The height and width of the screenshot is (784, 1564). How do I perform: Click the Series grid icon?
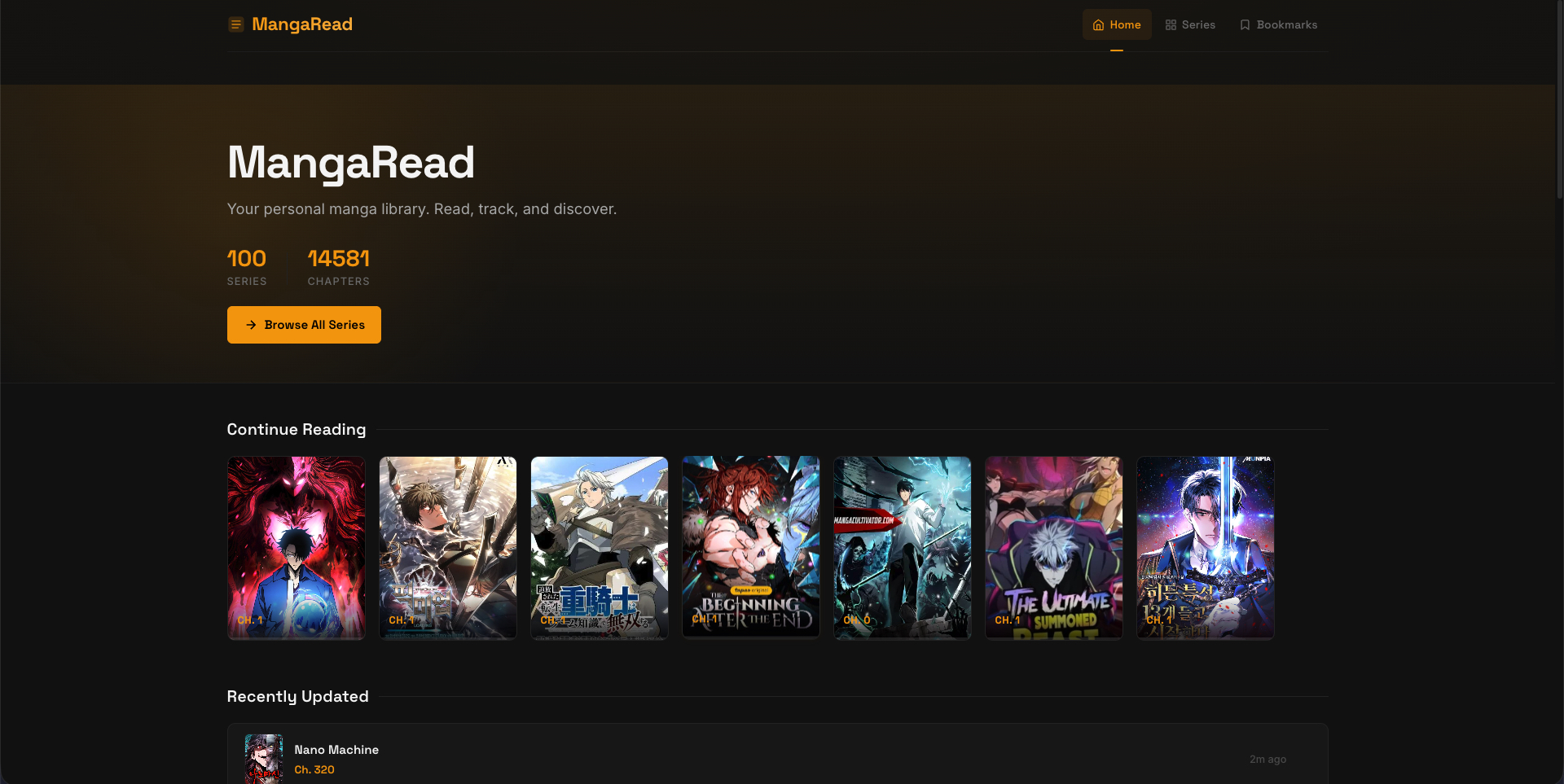(x=1171, y=25)
